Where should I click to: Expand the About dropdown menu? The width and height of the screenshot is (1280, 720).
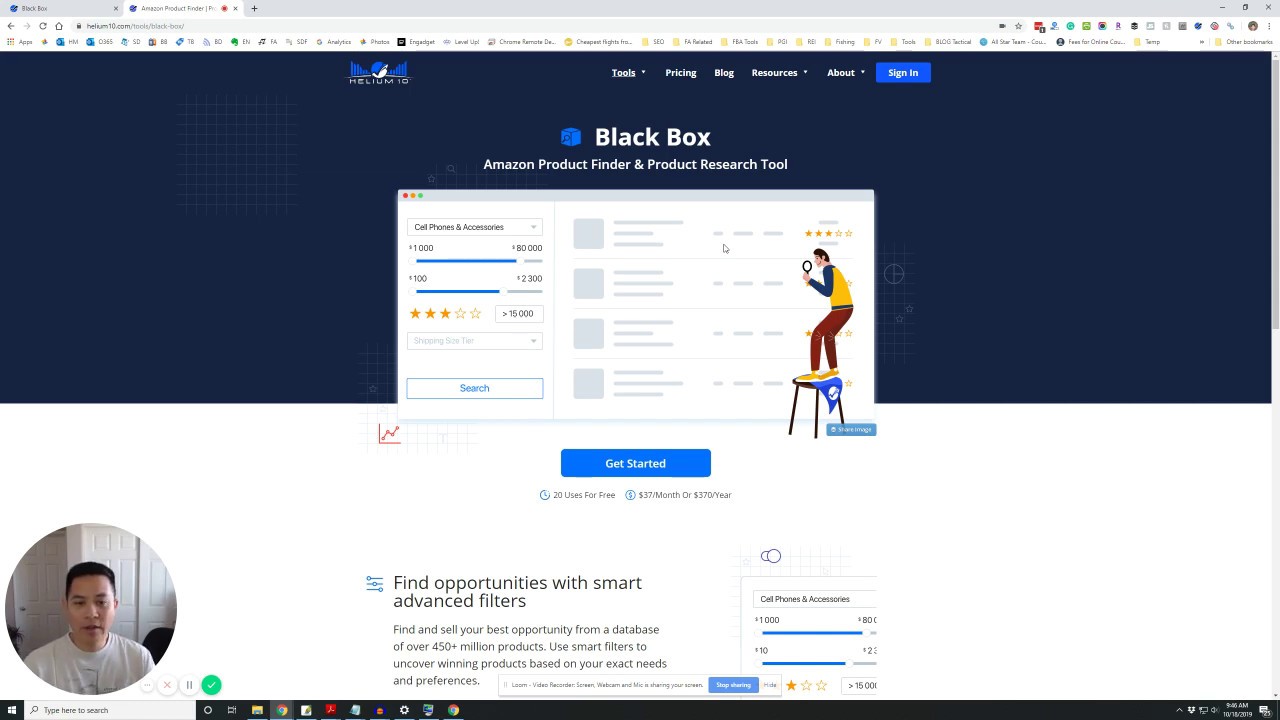click(x=846, y=72)
